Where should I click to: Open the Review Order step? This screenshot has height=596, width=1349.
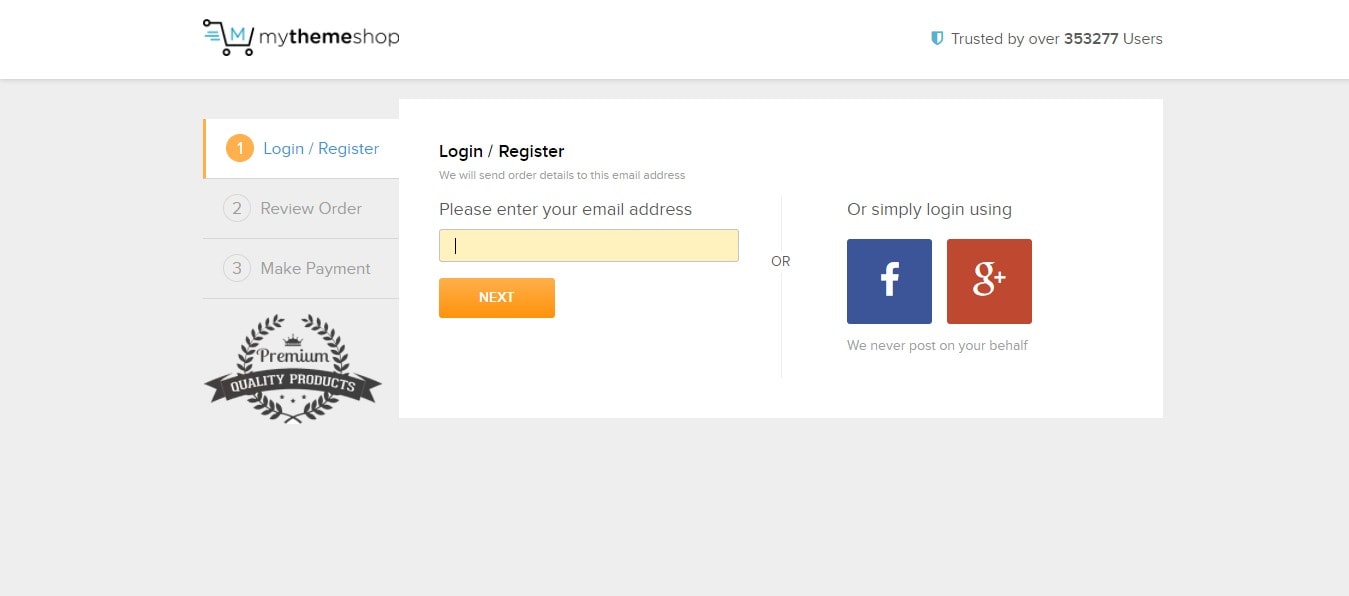click(301, 208)
